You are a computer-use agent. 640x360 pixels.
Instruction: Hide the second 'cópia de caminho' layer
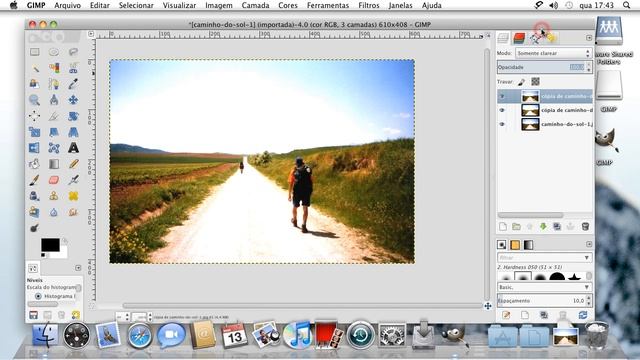502,110
